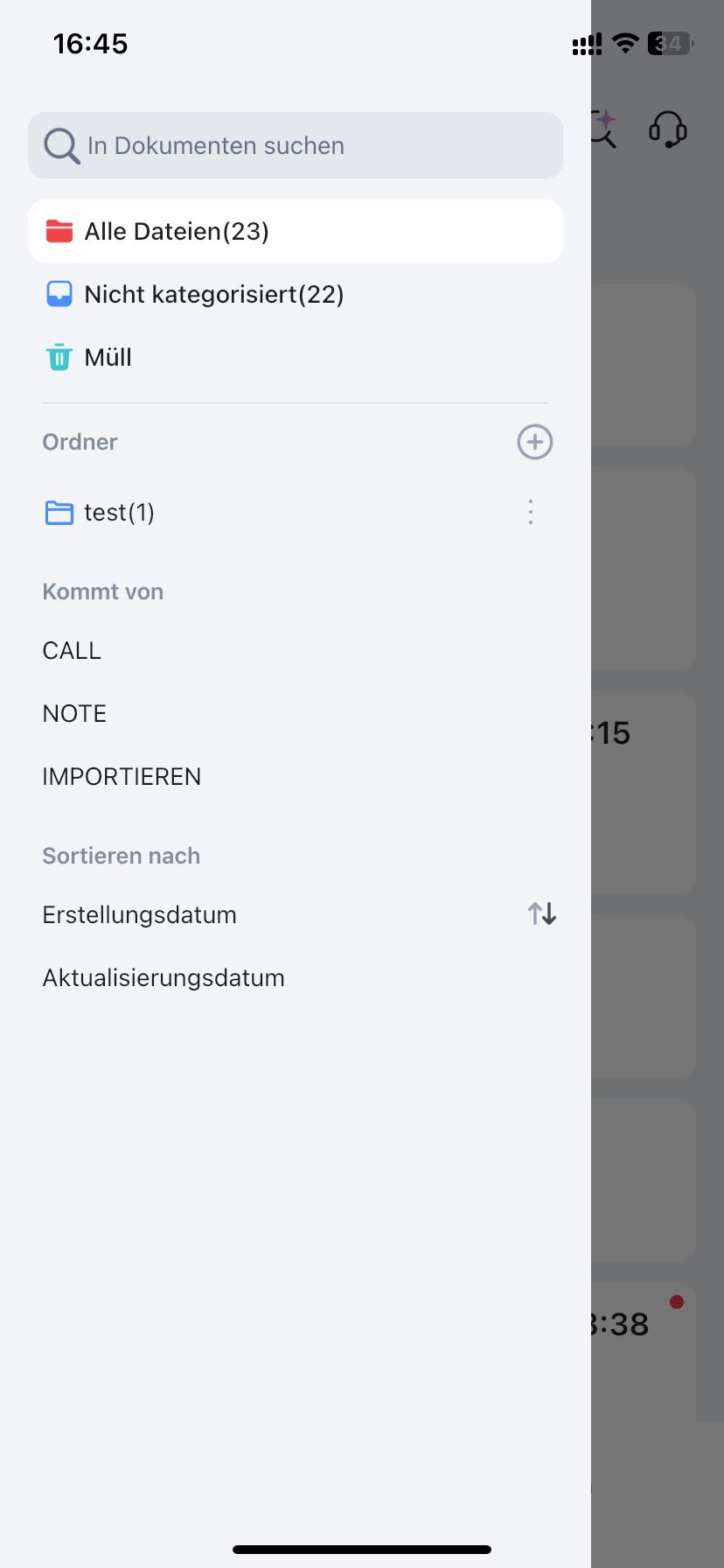Tap the magnifier icon in search bar
Viewport: 724px width, 1568px height.
[62, 145]
